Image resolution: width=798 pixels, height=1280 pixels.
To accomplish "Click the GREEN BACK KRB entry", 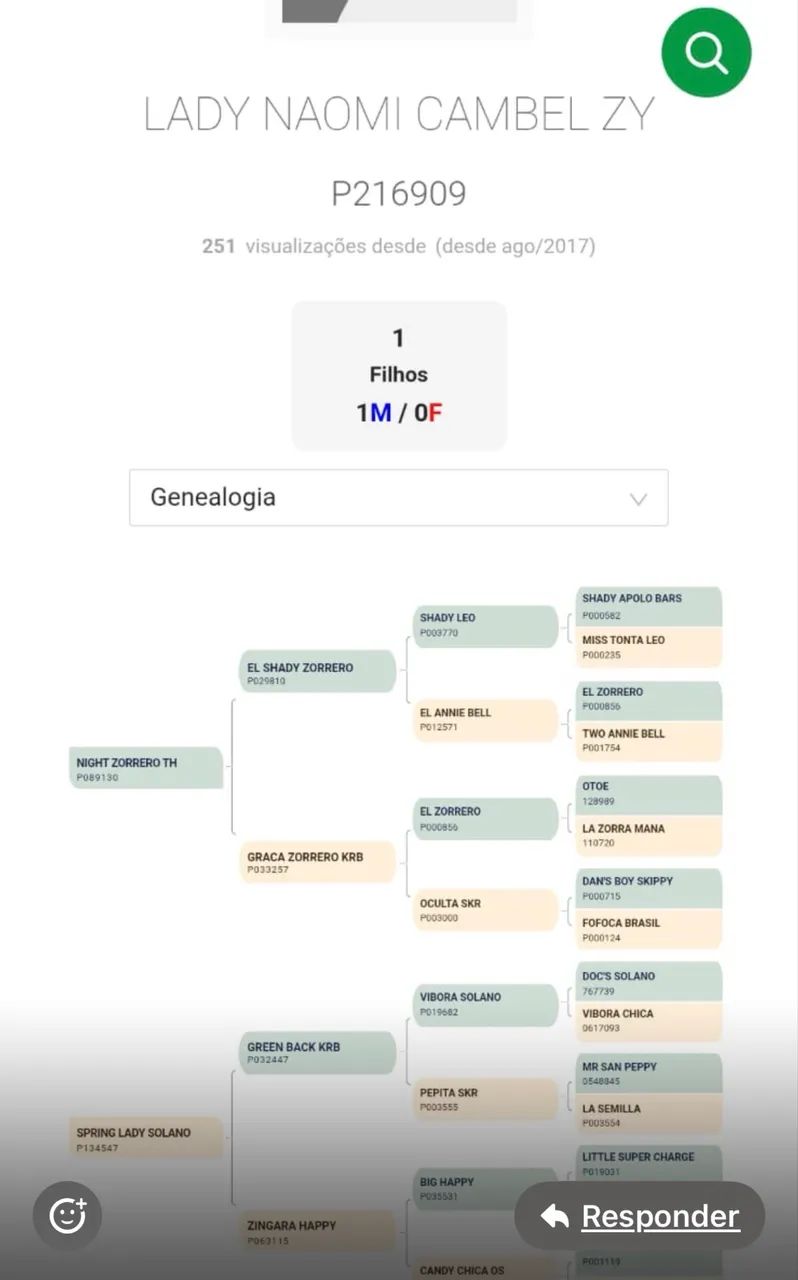I will (317, 1053).
